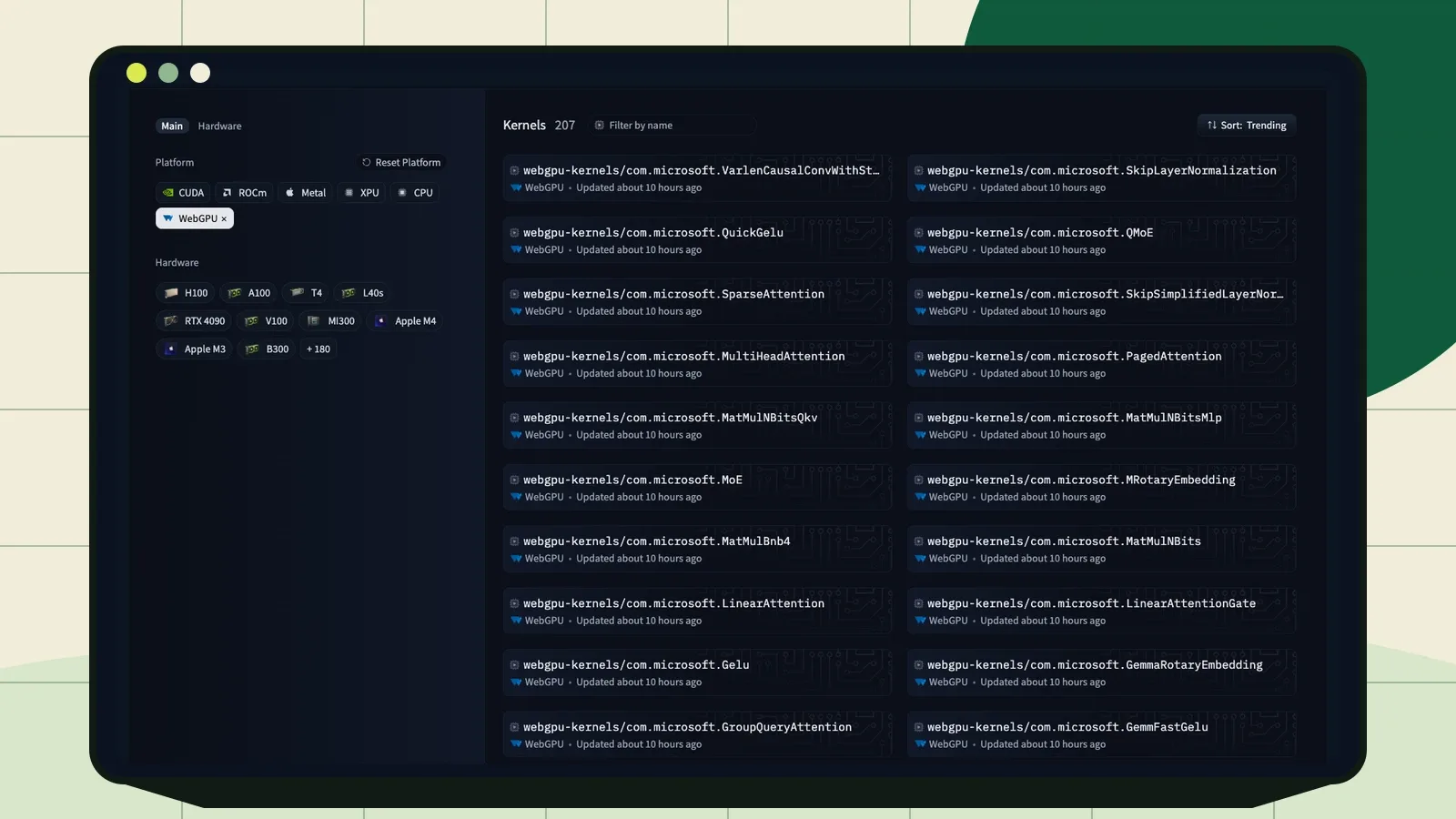Click the reset arrow icon beside Reset Platform
This screenshot has width=1456, height=819.
pos(367,163)
